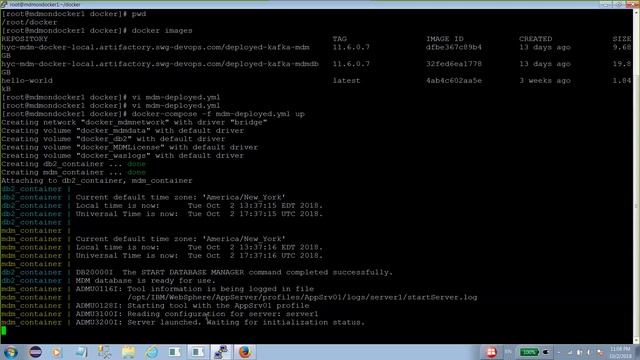Open the Windows Start menu orb

click(10, 352)
